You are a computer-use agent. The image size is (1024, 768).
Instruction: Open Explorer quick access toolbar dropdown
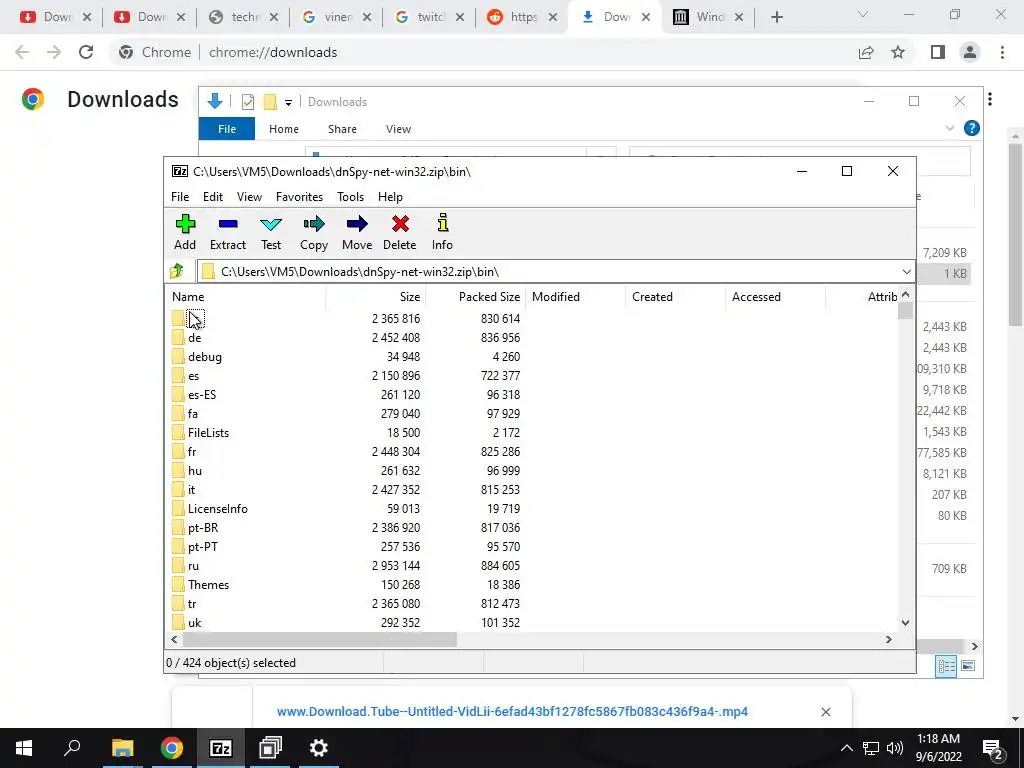pos(288,102)
